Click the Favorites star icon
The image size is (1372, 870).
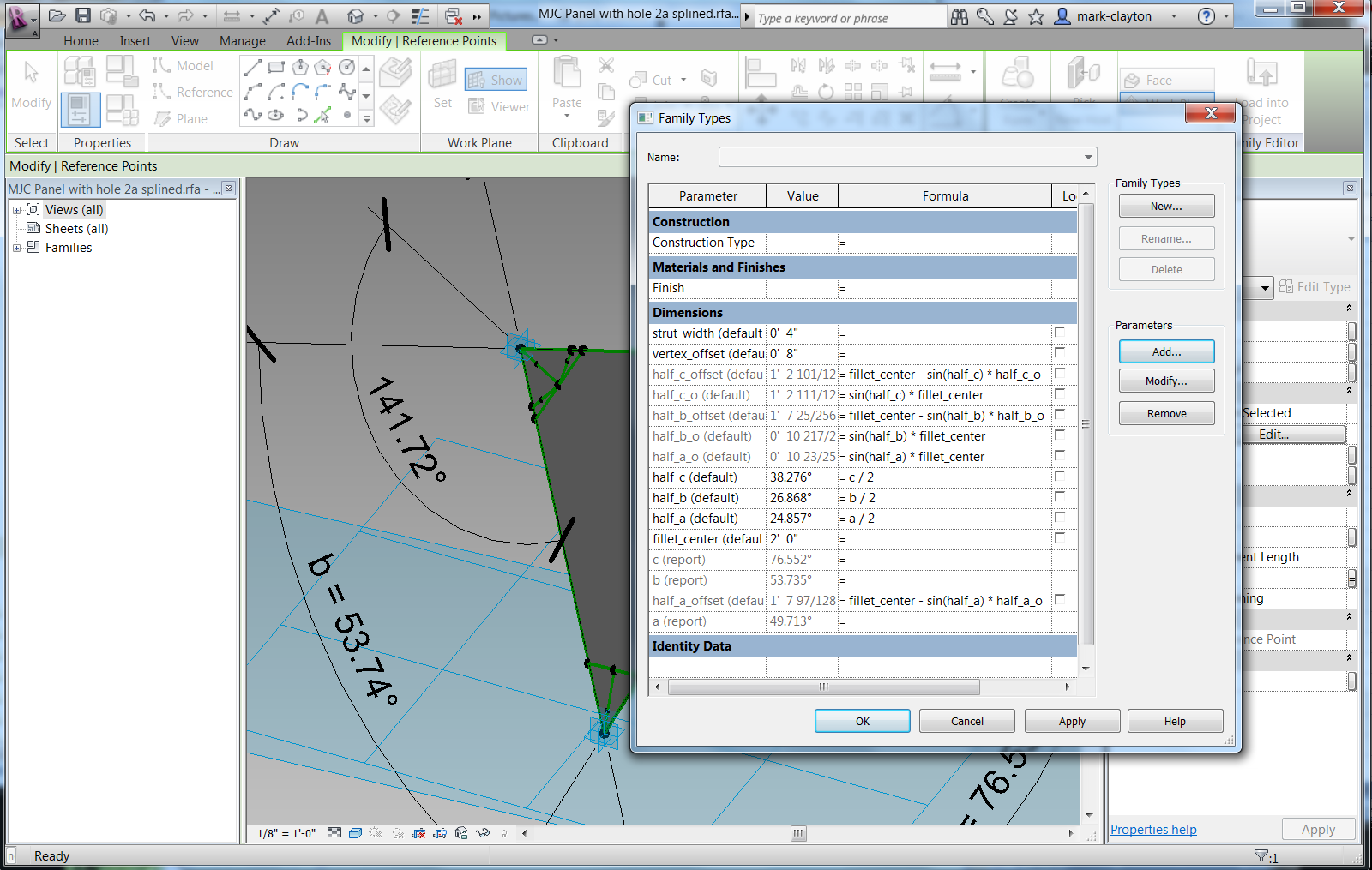click(1036, 16)
